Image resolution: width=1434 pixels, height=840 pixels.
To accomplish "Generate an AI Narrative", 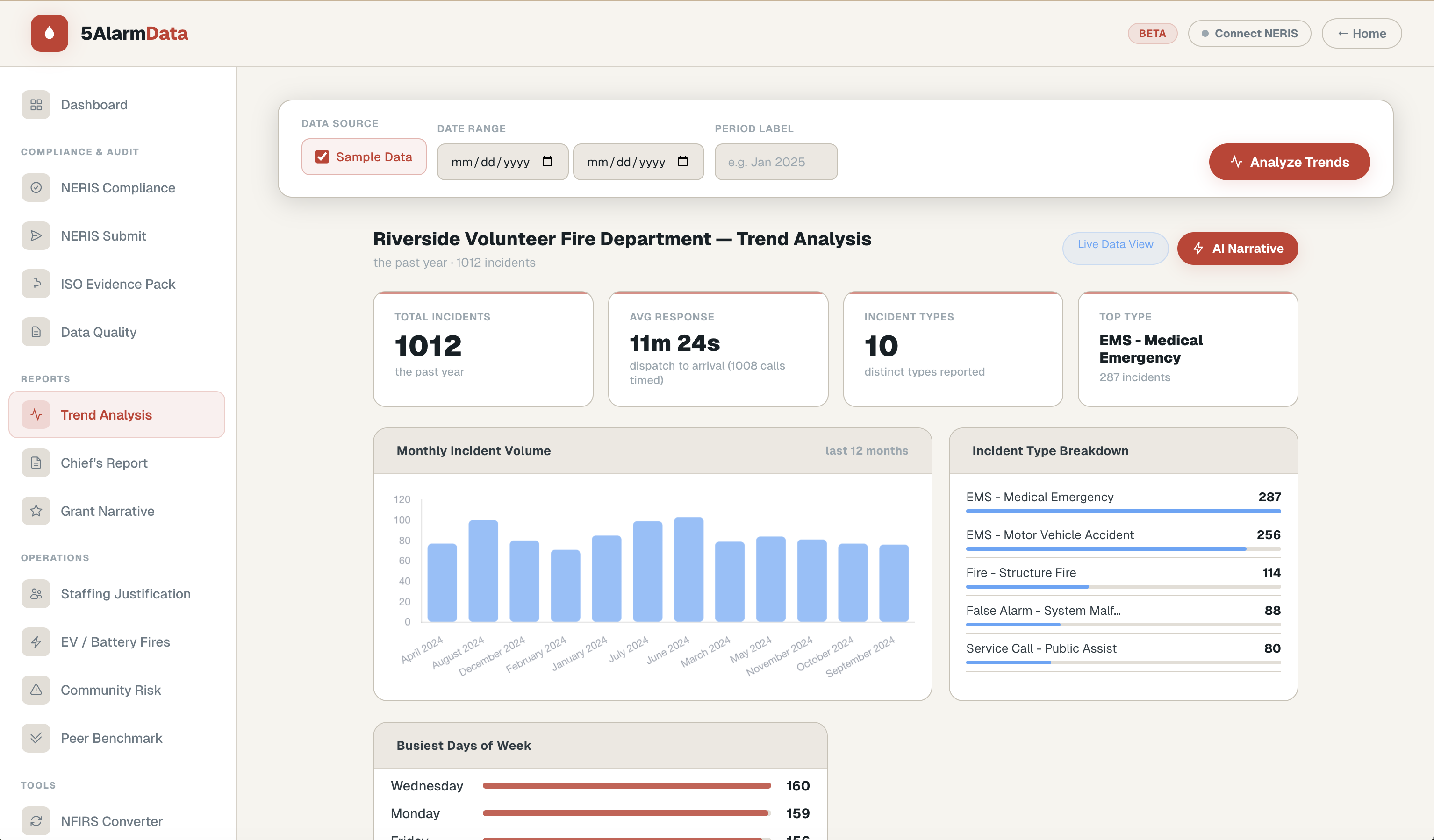I will tap(1237, 248).
